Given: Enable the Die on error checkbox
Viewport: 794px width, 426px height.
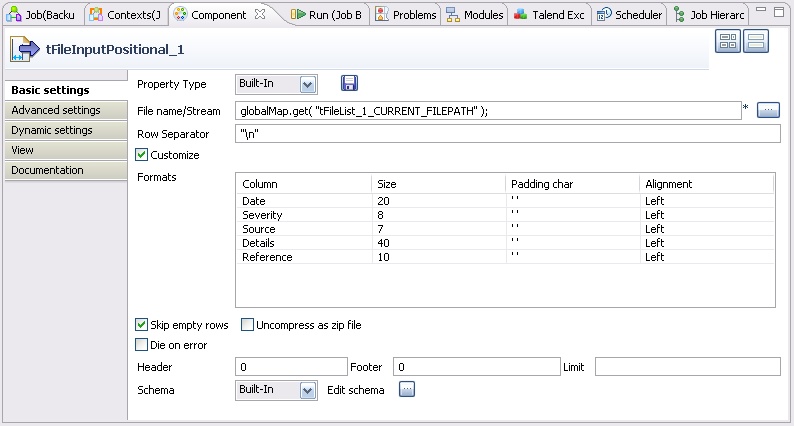Looking at the screenshot, I should click(x=142, y=345).
